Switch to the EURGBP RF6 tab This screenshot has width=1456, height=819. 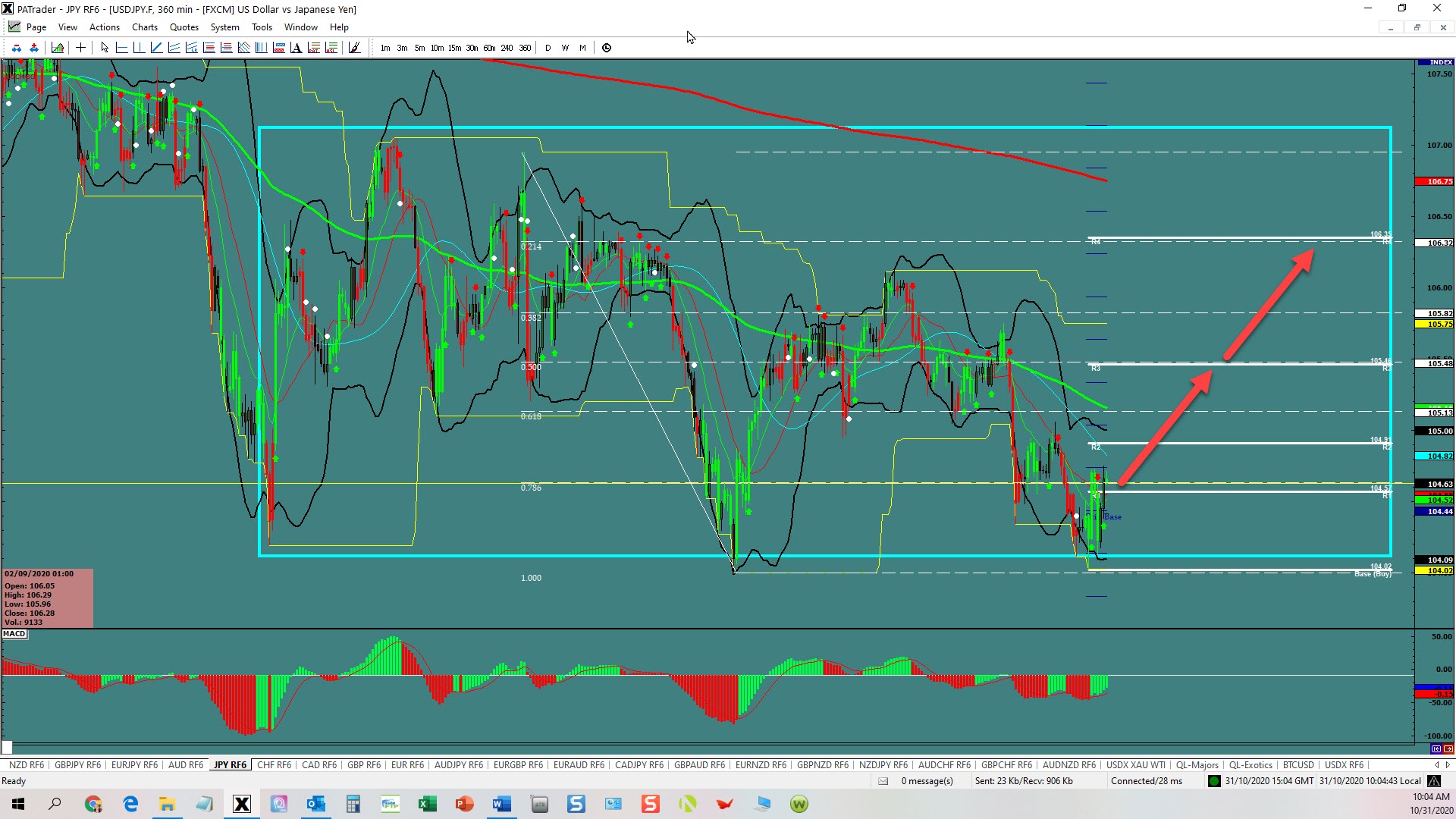[x=518, y=764]
